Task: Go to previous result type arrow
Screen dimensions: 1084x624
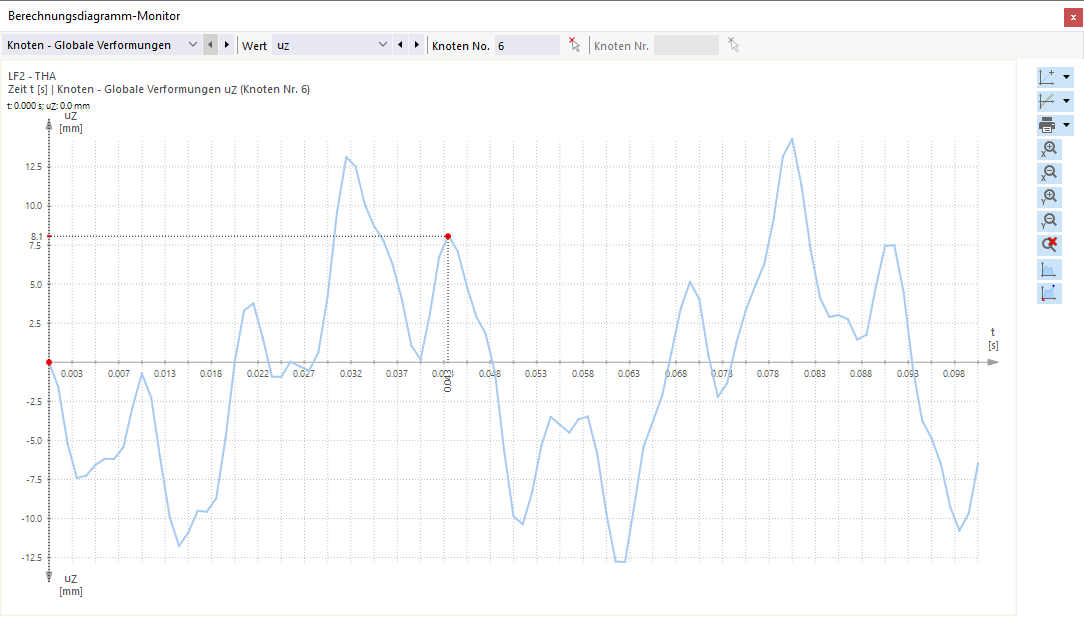Action: (x=210, y=45)
